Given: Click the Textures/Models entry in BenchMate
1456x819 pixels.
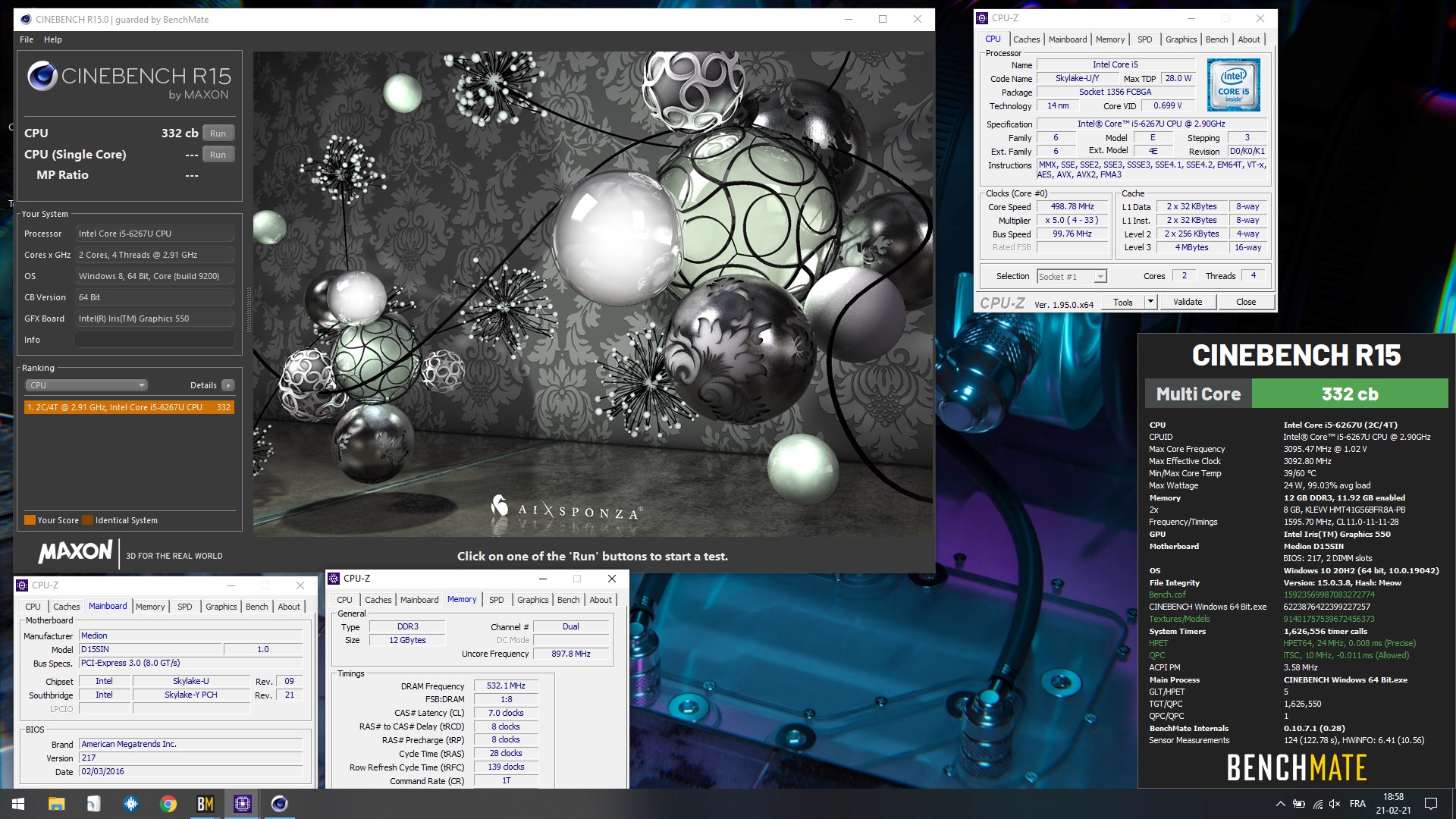Looking at the screenshot, I should [1179, 619].
